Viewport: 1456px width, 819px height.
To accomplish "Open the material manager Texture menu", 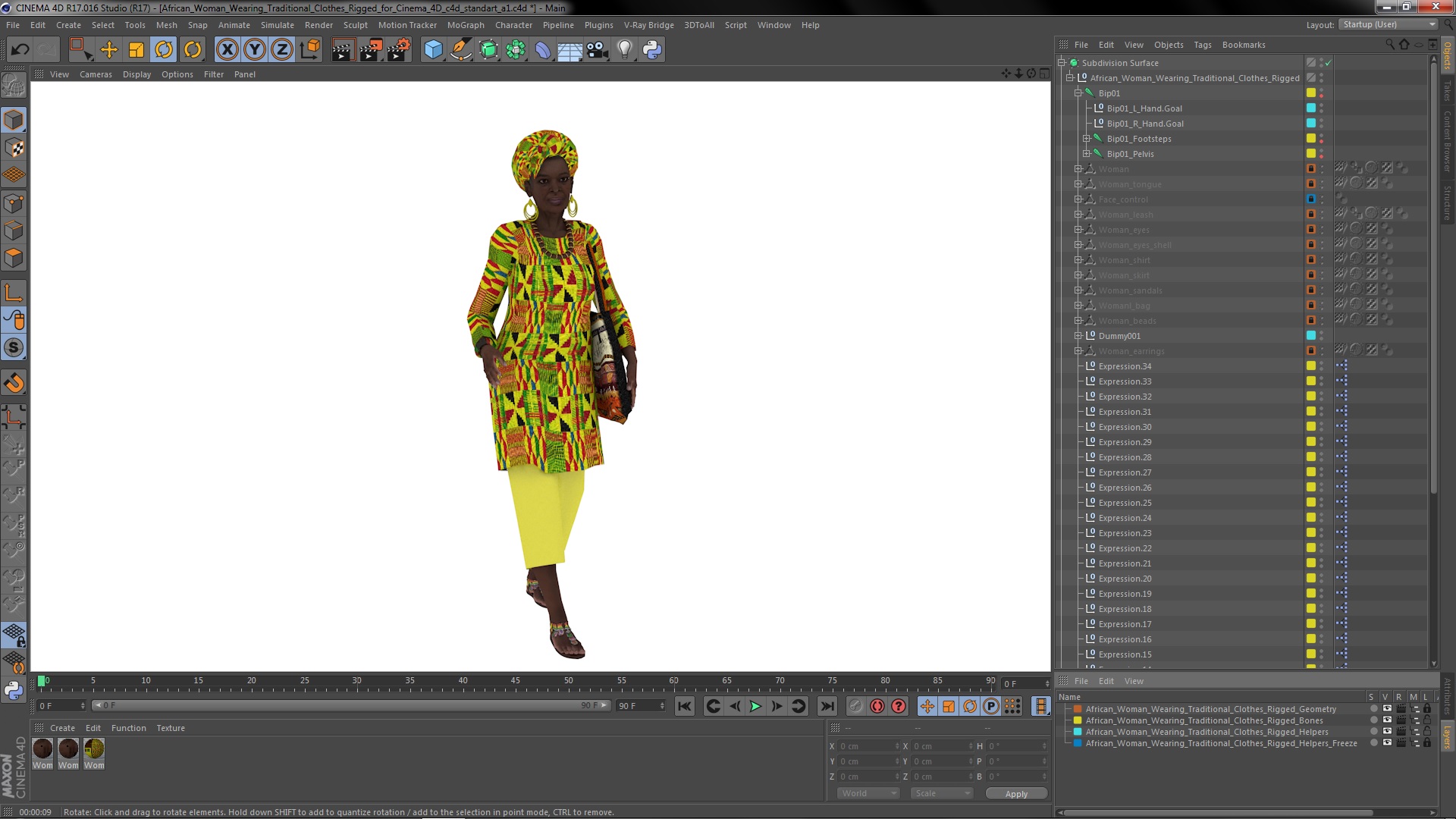I will tap(171, 728).
